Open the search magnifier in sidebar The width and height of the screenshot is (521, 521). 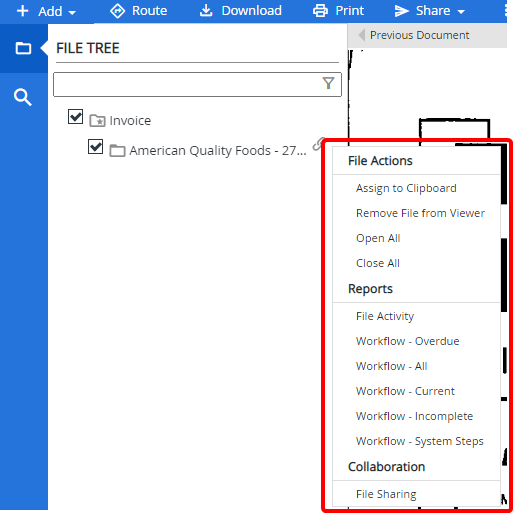click(x=23, y=97)
